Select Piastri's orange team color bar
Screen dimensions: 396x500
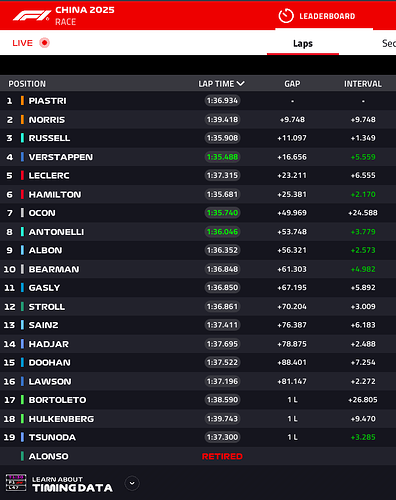click(x=22, y=101)
